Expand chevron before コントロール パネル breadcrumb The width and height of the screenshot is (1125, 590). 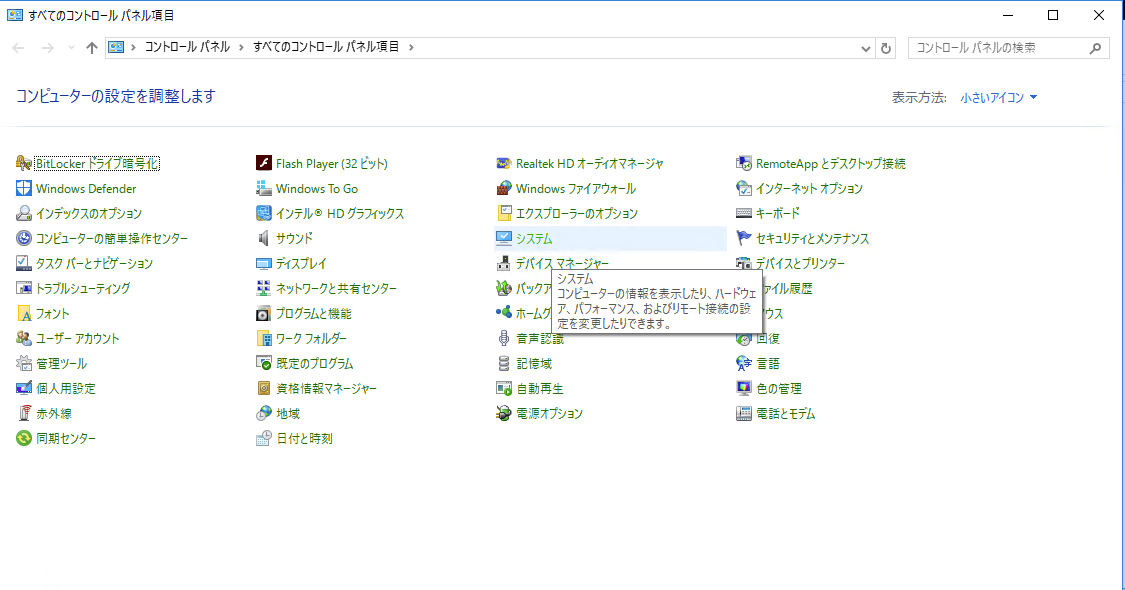(133, 47)
